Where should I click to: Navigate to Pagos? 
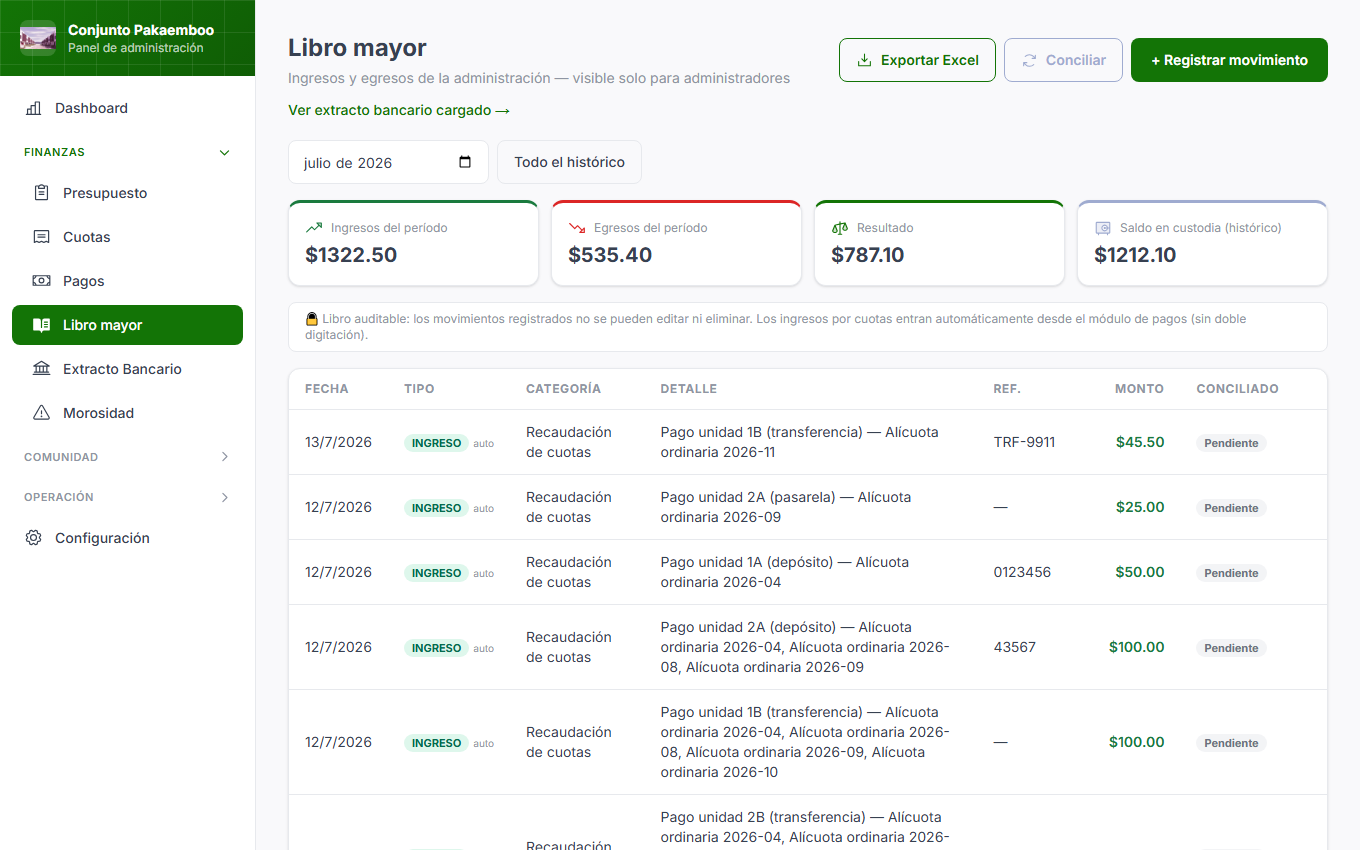coord(128,281)
